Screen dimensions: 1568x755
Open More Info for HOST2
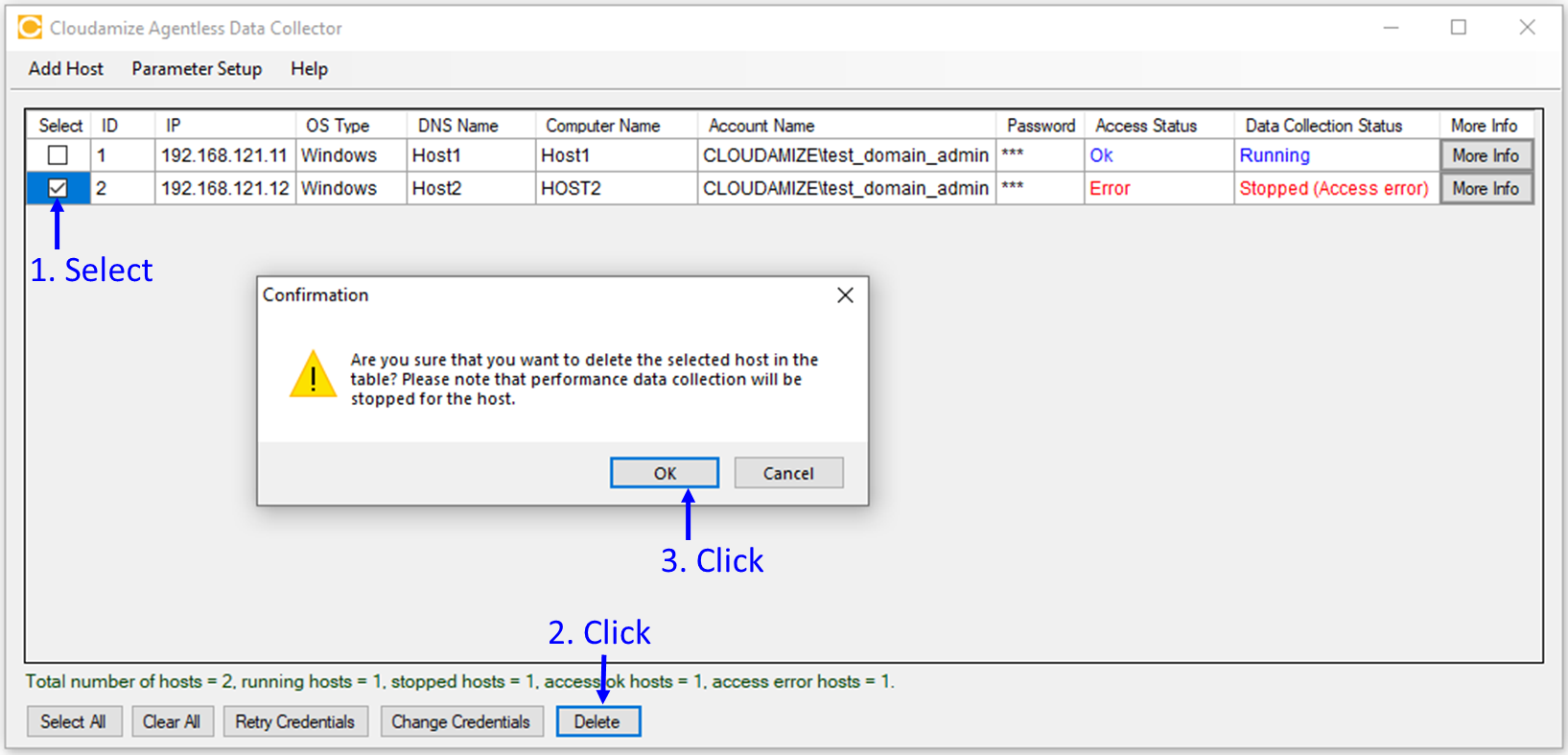[1485, 188]
